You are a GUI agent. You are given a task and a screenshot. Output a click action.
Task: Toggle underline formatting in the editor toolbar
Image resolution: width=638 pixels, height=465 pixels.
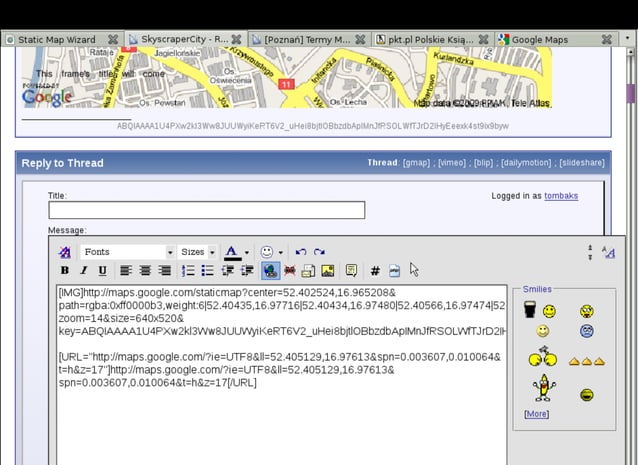pyautogui.click(x=100, y=270)
